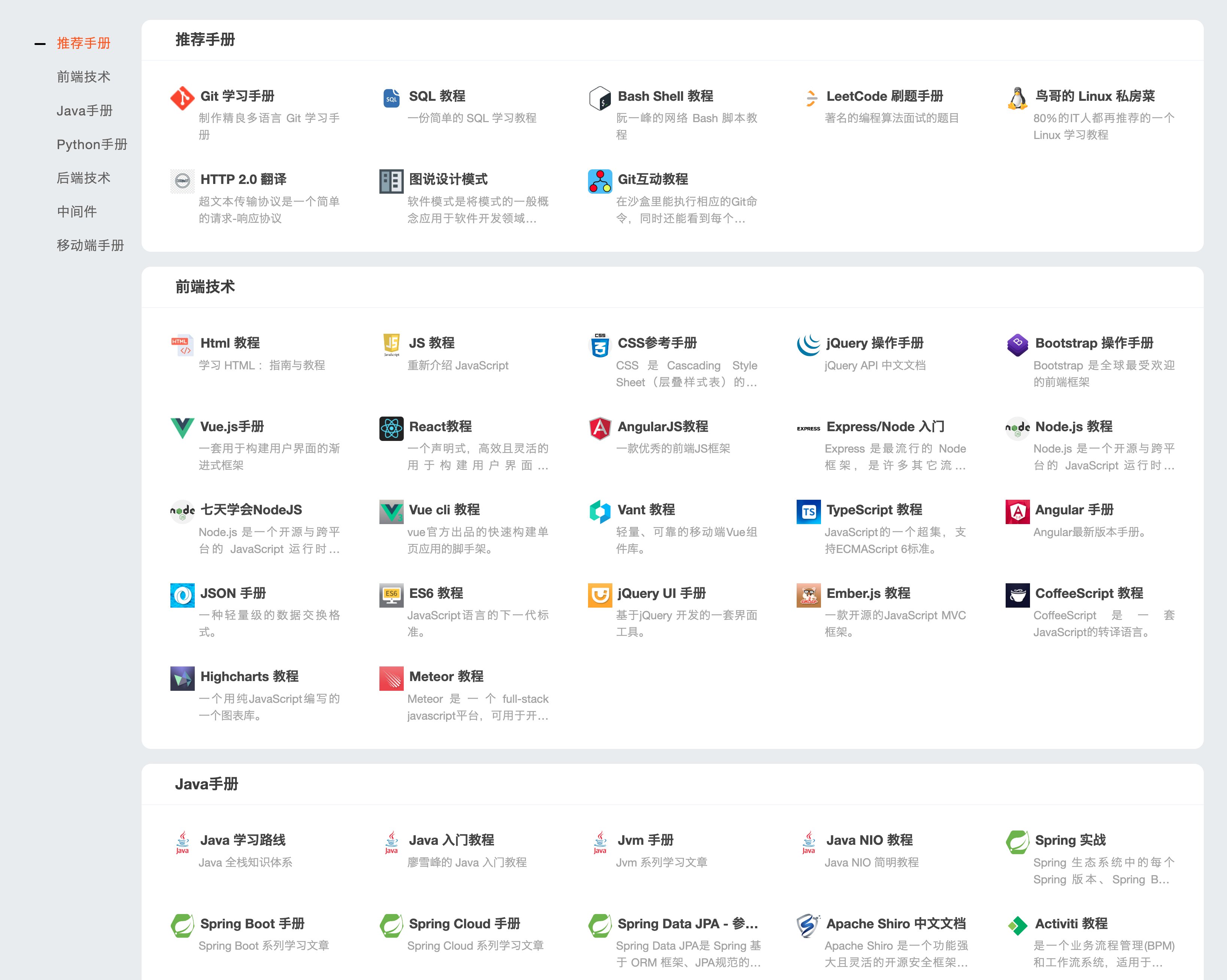Click description 重新介绍 JavaScript
The height and width of the screenshot is (980, 1227).
click(458, 365)
